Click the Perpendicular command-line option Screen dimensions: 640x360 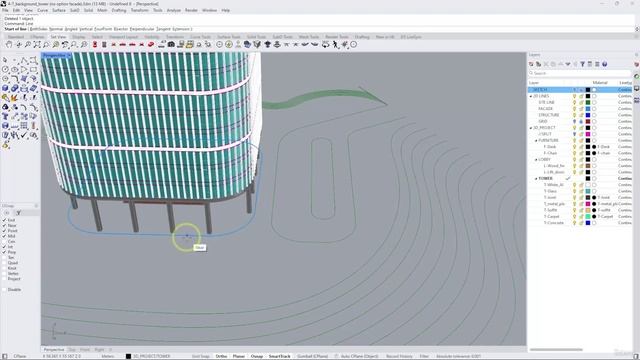(x=142, y=29)
